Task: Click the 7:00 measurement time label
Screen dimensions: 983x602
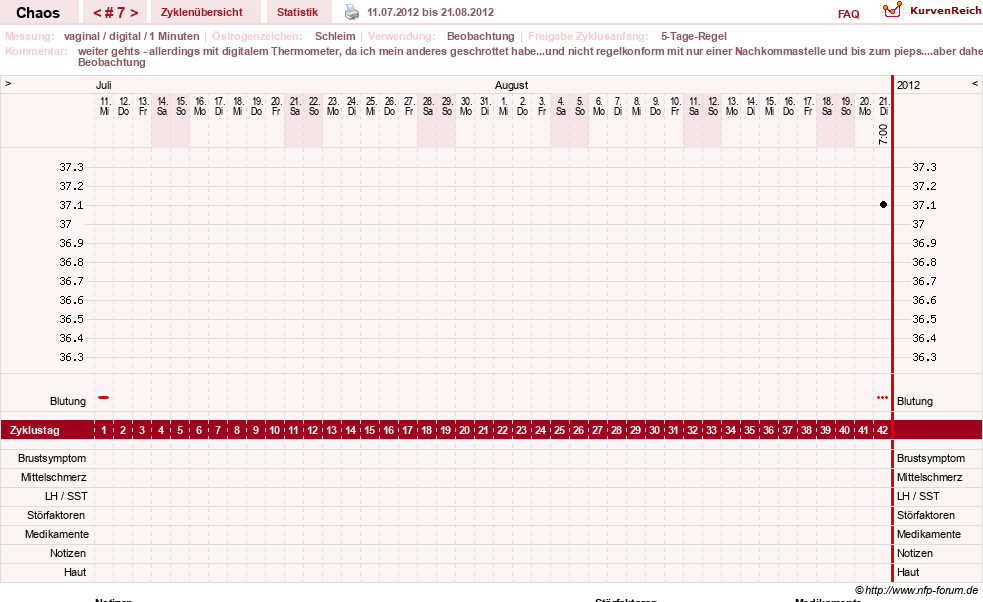Action: 883,134
